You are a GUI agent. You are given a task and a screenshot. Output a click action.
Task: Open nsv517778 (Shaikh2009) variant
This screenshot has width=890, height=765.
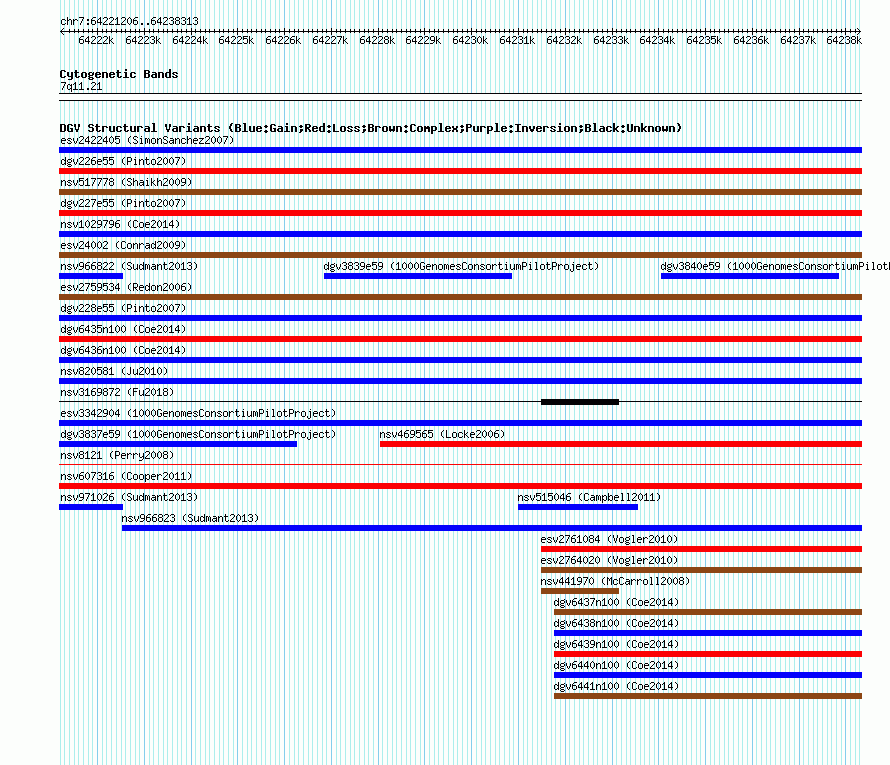click(x=126, y=182)
